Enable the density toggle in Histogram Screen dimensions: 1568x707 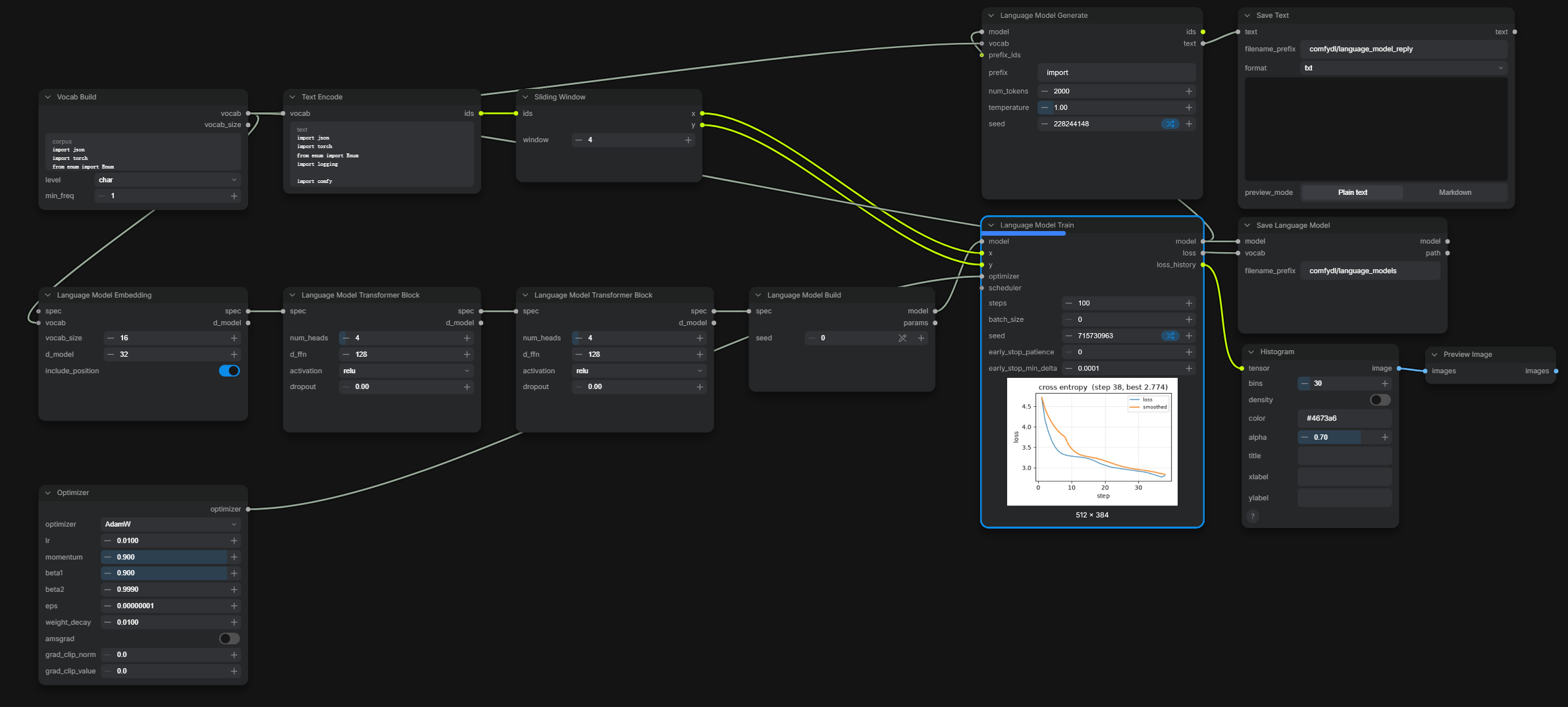tap(1380, 400)
